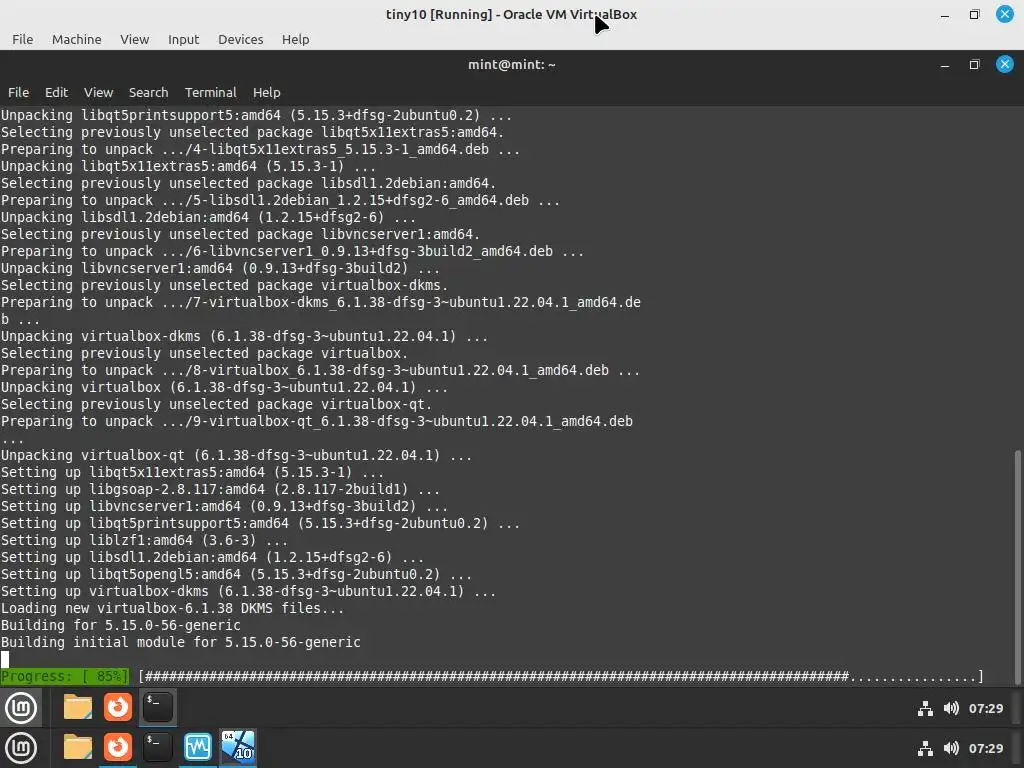
Task: Launch Firefox from the host panel
Action: click(118, 748)
